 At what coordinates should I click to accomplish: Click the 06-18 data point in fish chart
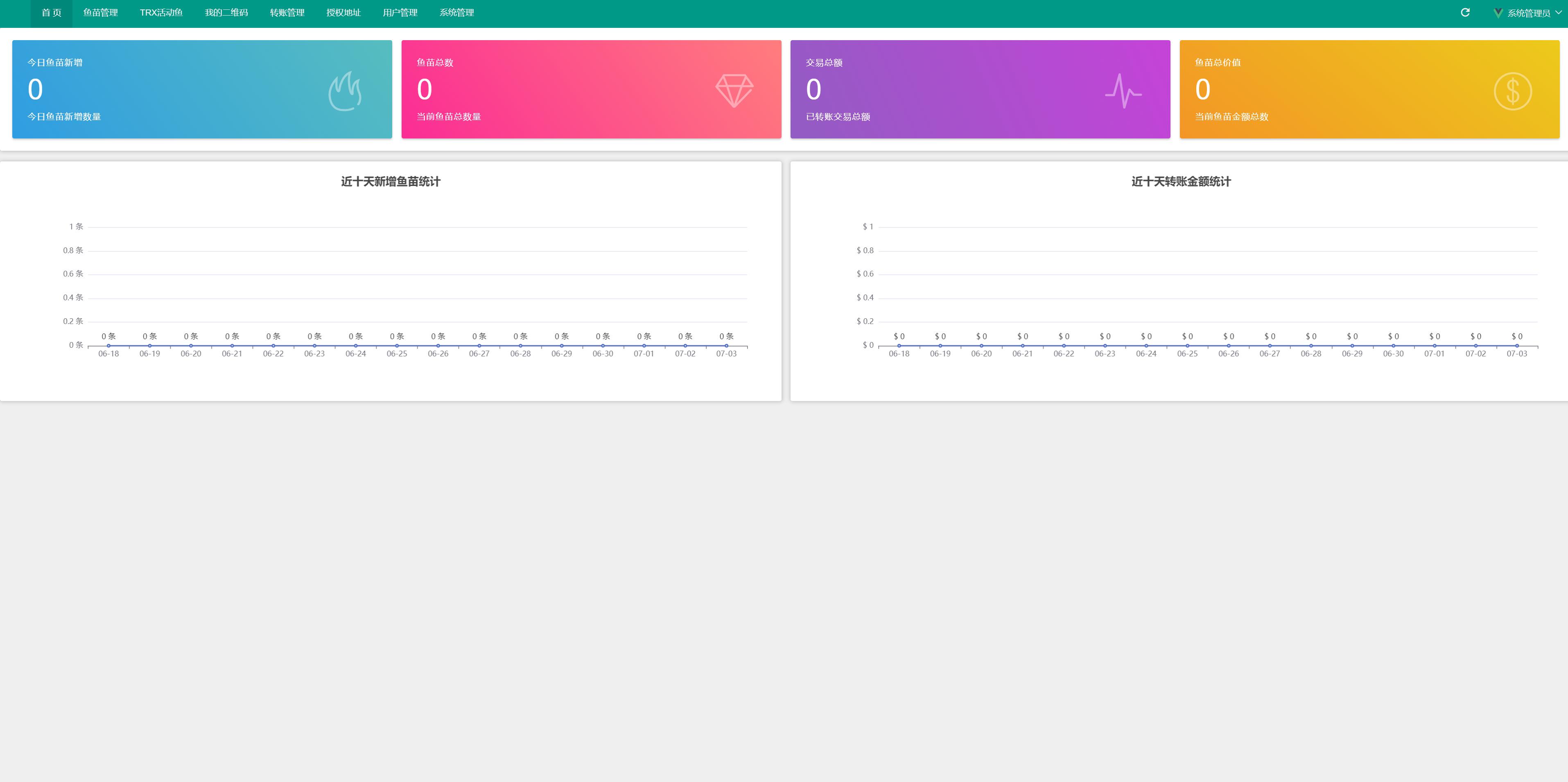pos(108,346)
